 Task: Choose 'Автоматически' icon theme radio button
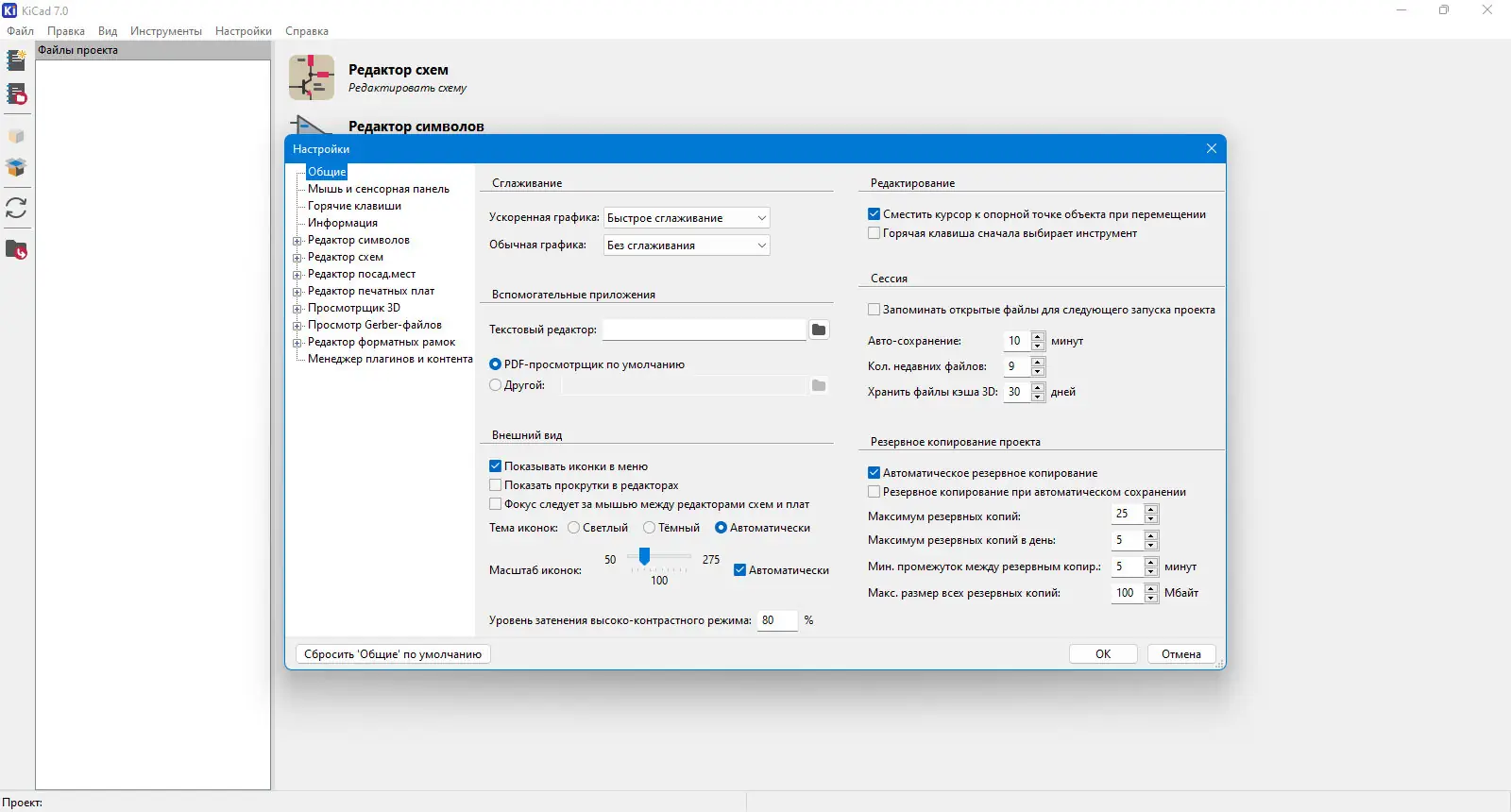pyautogui.click(x=721, y=528)
